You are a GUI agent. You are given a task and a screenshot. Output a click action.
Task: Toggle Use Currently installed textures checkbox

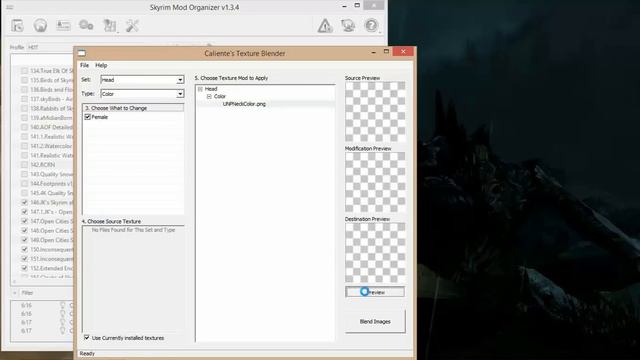(x=87, y=338)
